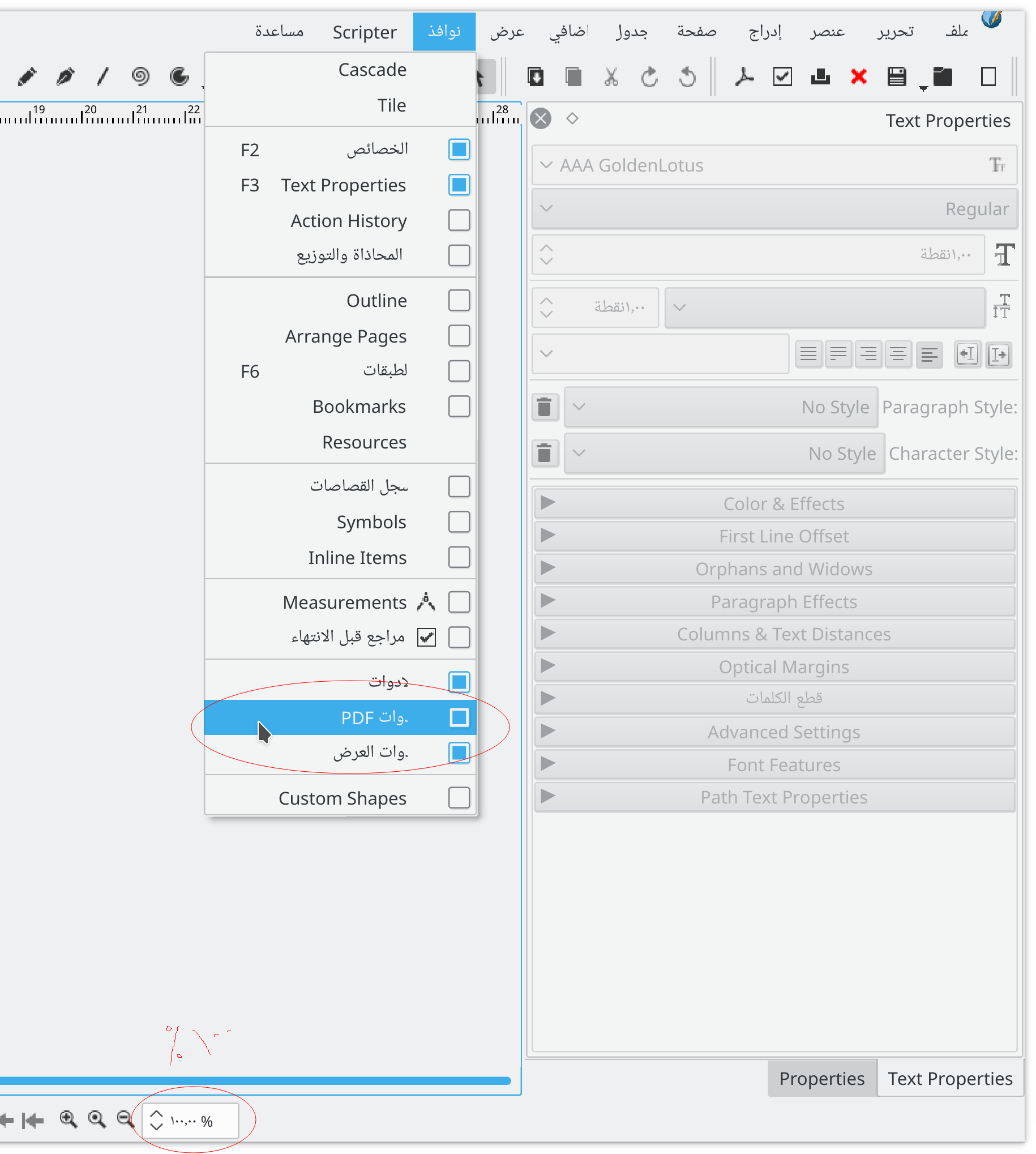Click the Save as PDF toolbar icon
The height and width of the screenshot is (1154, 1036).
click(x=743, y=76)
